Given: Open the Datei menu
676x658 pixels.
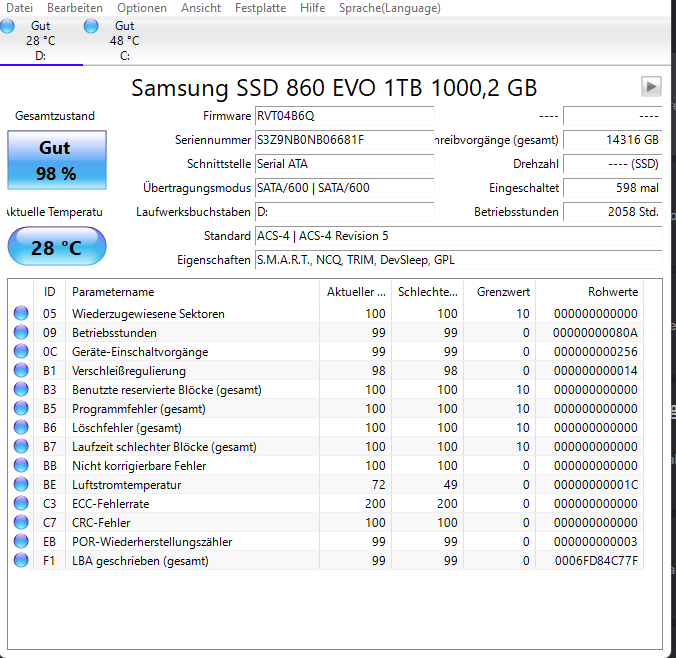Looking at the screenshot, I should coord(19,8).
